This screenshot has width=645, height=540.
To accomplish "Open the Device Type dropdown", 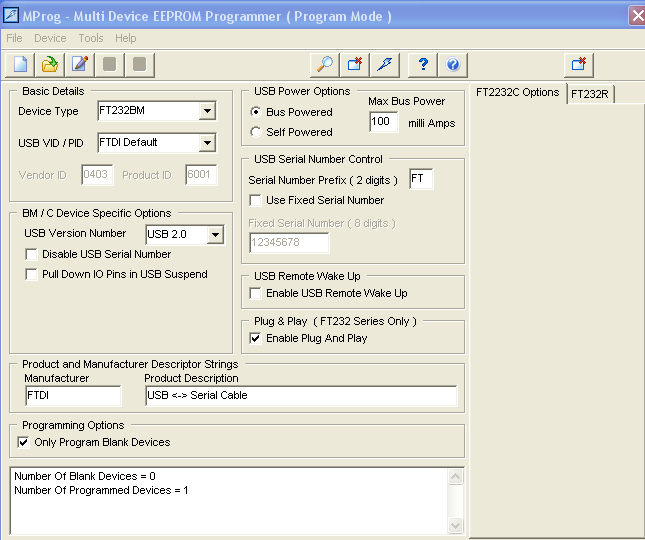I will click(207, 111).
